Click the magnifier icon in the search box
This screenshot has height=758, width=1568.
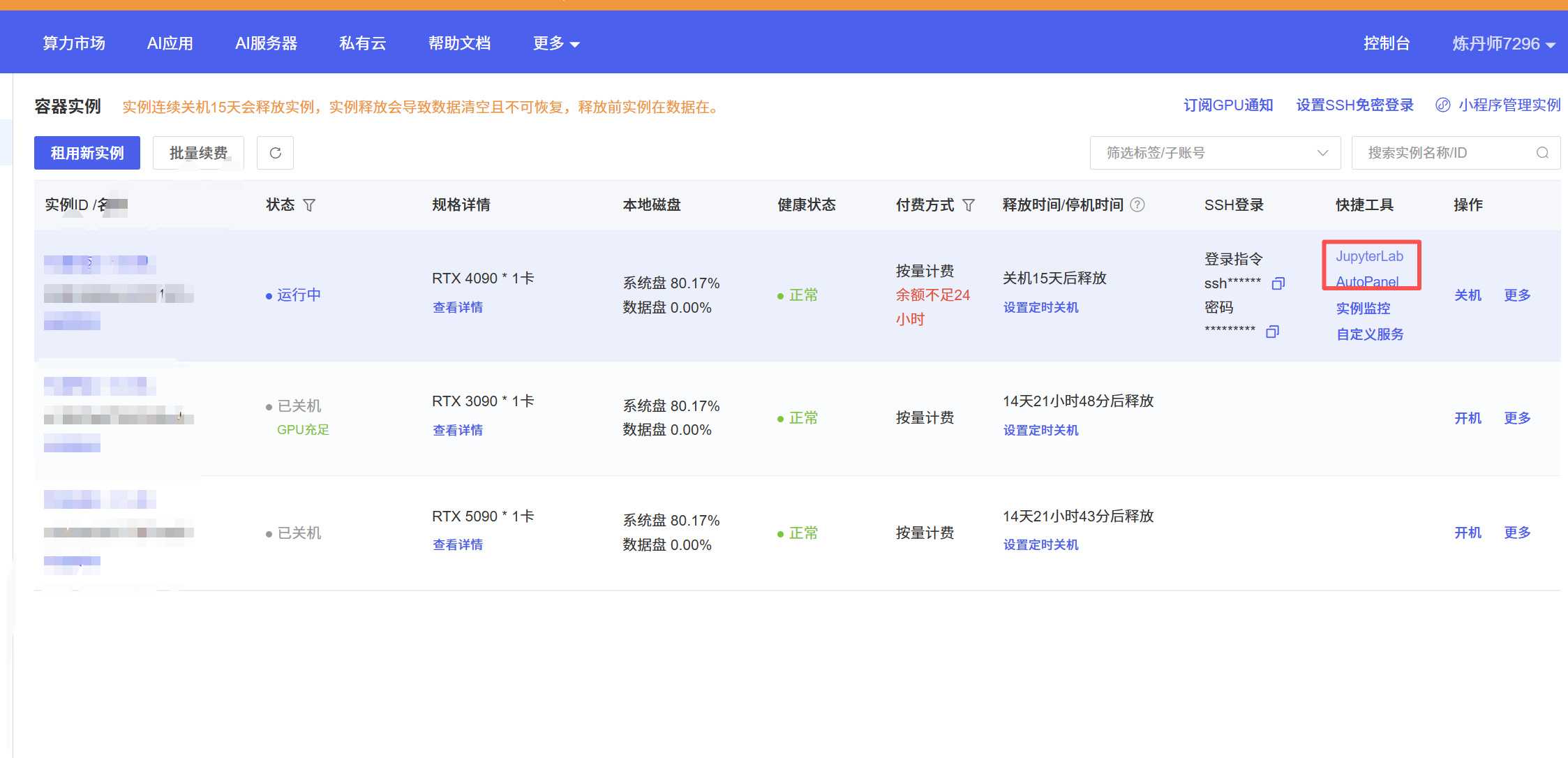click(1542, 153)
